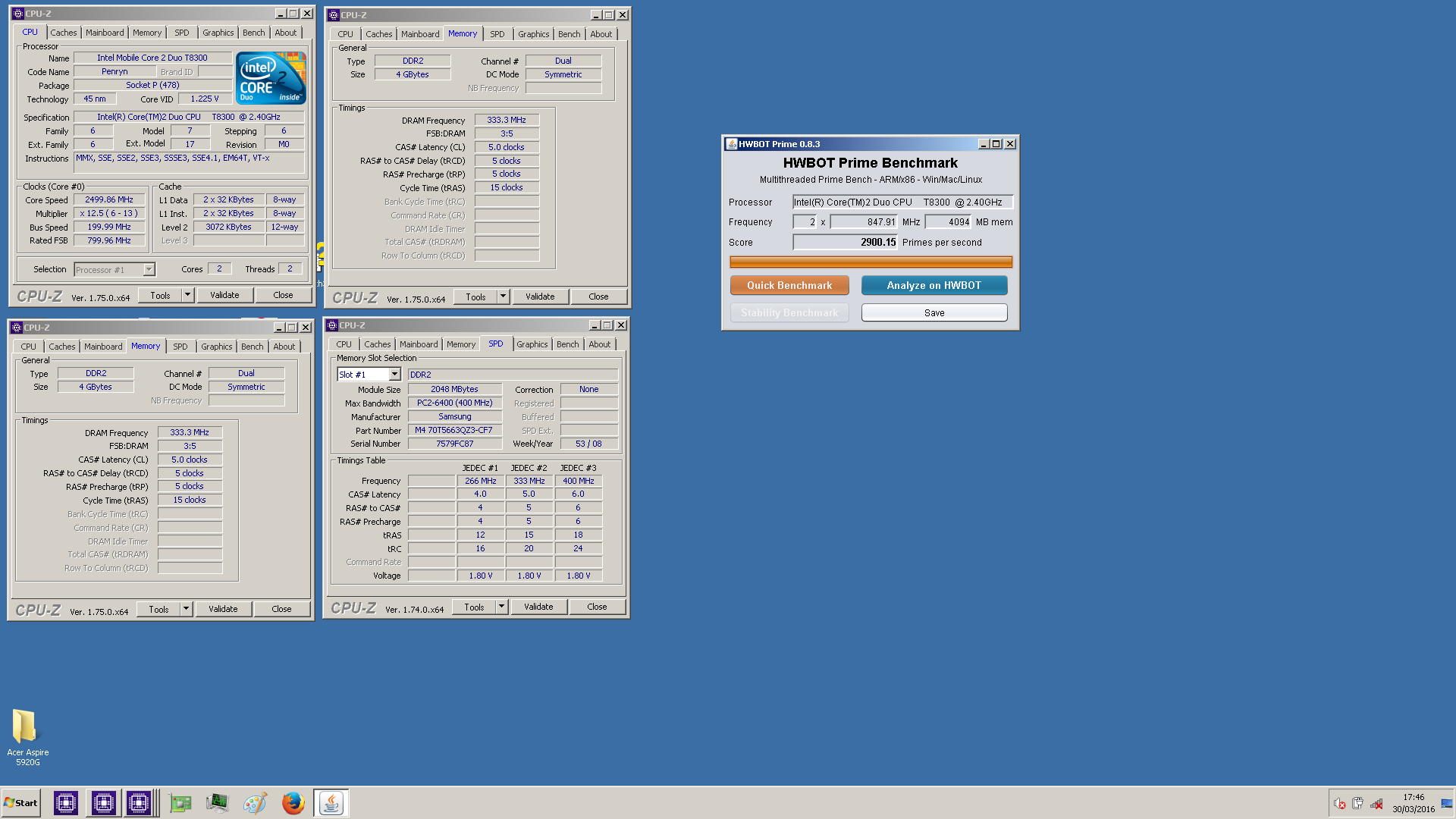The image size is (1456, 819).
Task: Click the Show Desktop icon beside the clock
Action: 1446,804
